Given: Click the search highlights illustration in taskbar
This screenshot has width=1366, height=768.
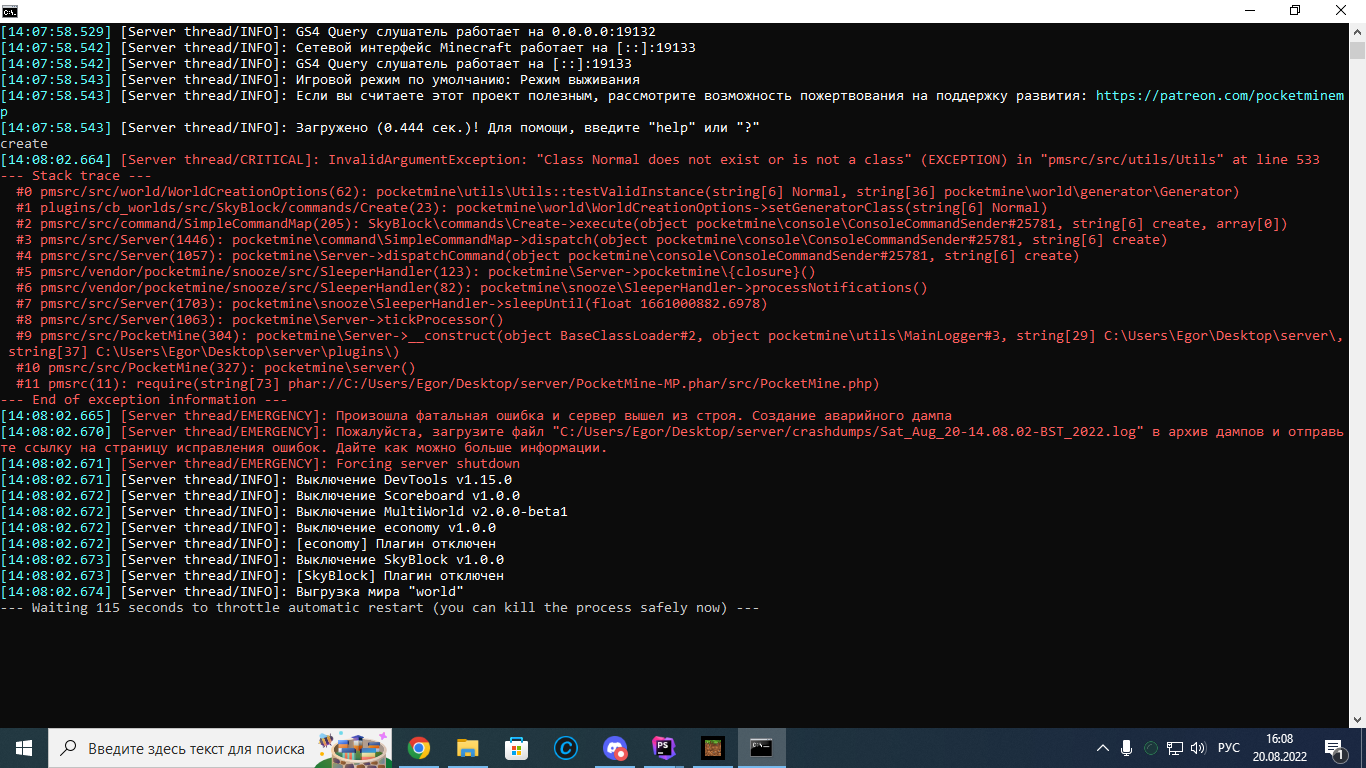Looking at the screenshot, I should pos(352,747).
